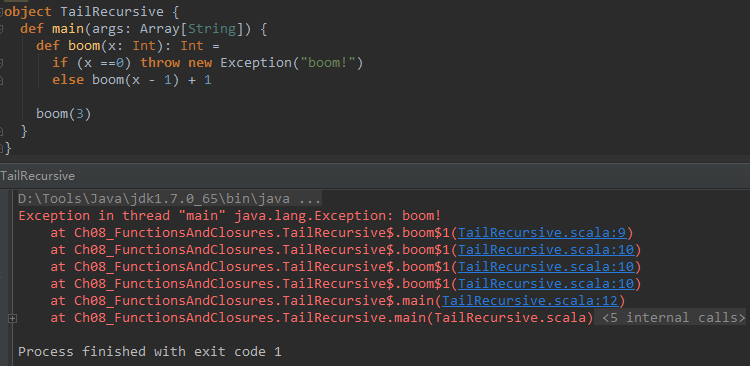Collapse the 'def main' fold marker
Viewport: 750px width, 366px height.
[1, 29]
